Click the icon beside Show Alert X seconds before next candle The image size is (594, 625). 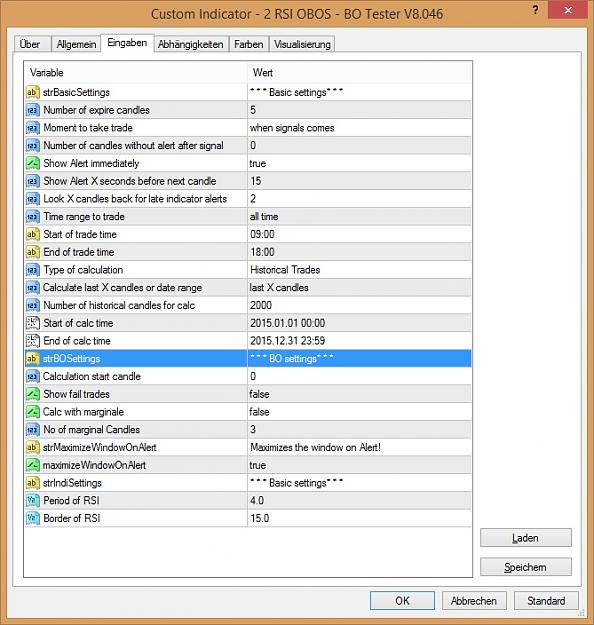coord(33,181)
